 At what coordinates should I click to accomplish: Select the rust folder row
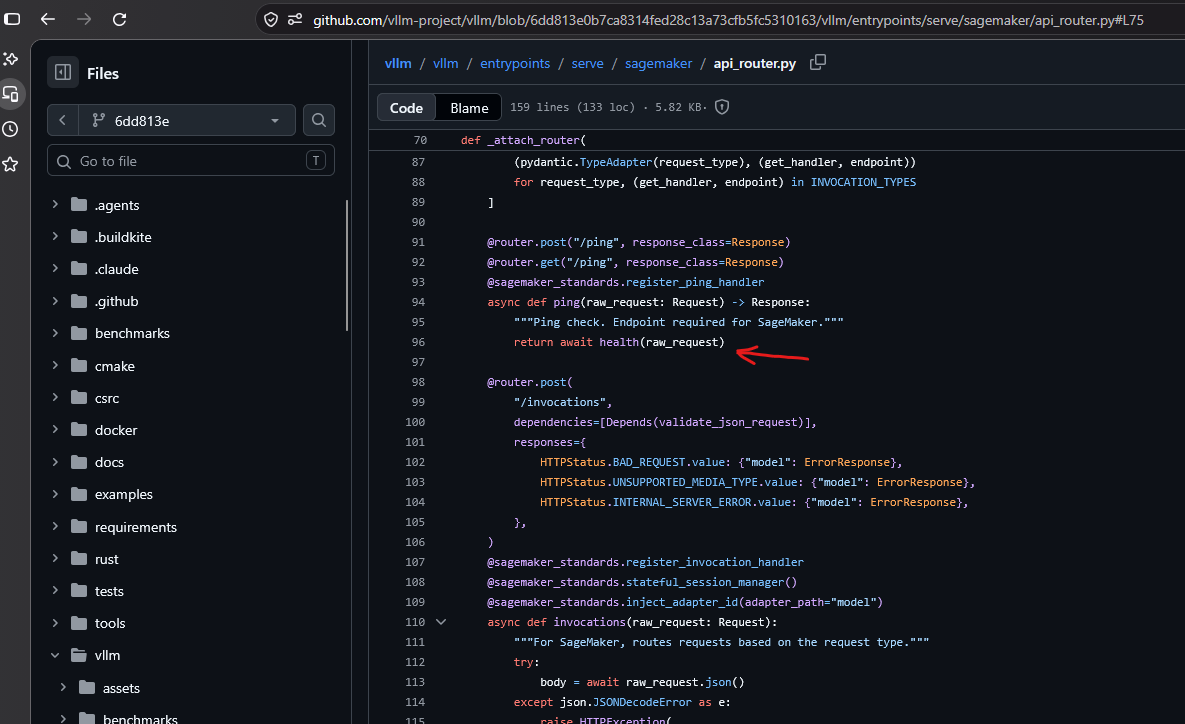[191, 559]
